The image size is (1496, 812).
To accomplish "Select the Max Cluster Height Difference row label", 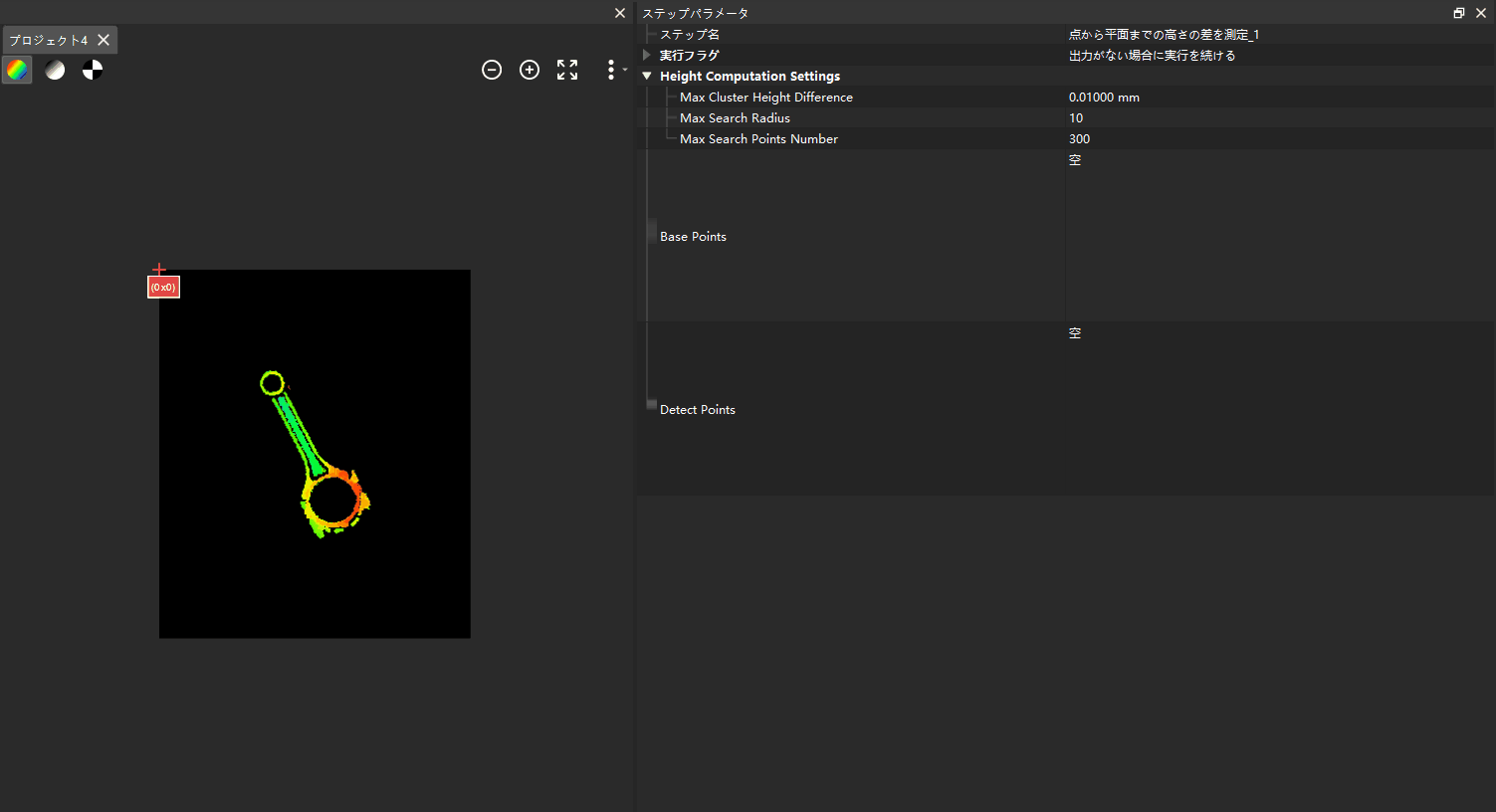I will pos(766,98).
